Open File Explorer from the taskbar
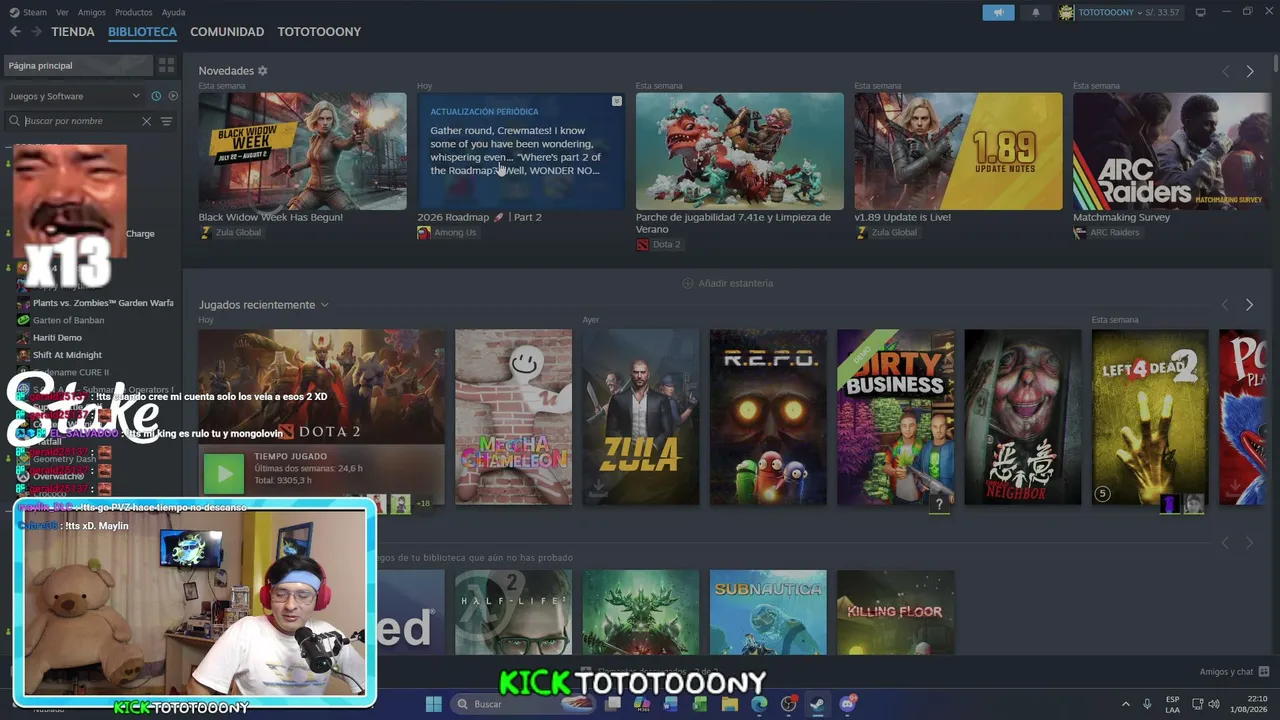The width and height of the screenshot is (1280, 720). click(x=730, y=704)
